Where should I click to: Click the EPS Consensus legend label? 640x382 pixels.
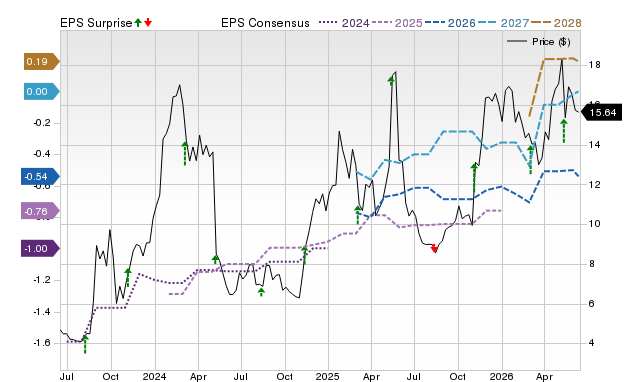point(265,23)
